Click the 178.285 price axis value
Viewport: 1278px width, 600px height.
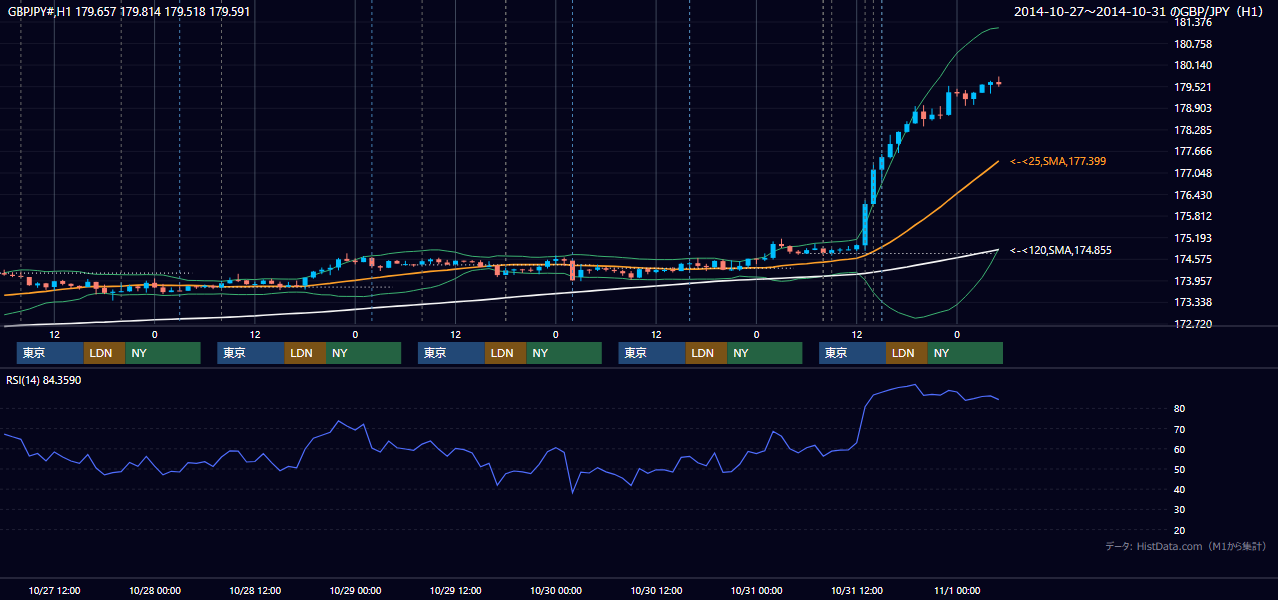1192,130
